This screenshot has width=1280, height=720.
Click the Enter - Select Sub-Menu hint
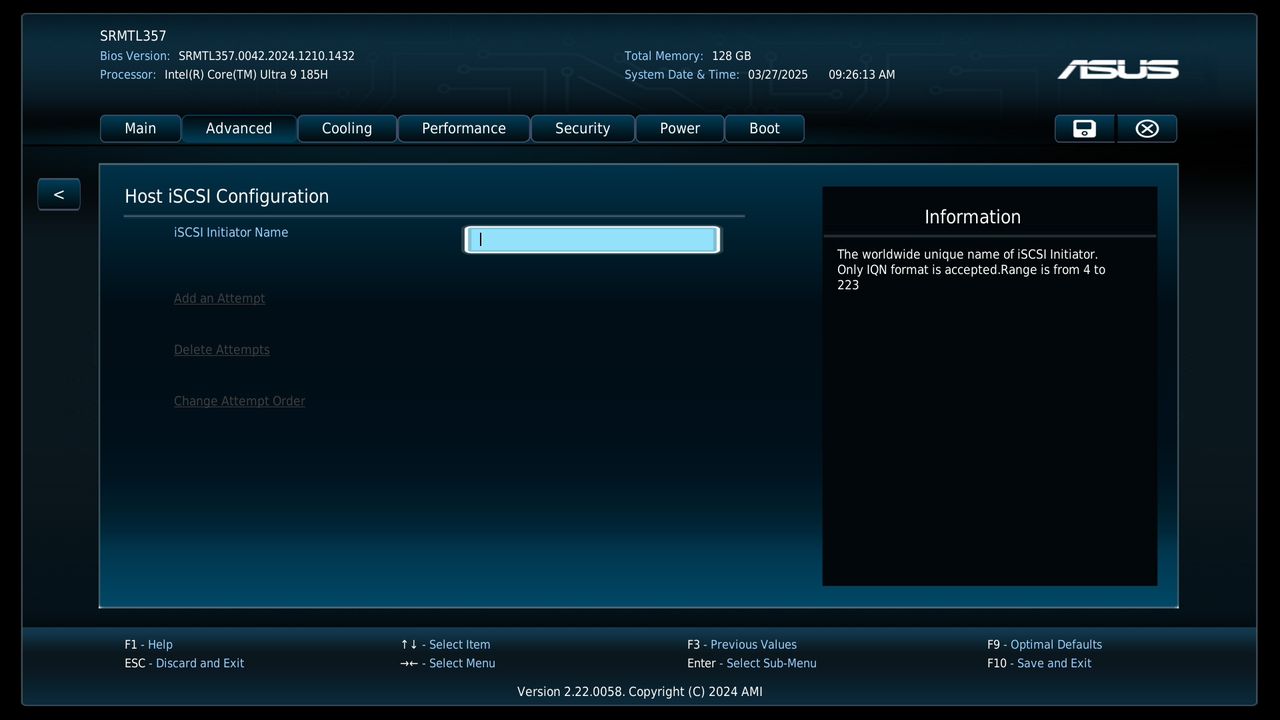[752, 663]
